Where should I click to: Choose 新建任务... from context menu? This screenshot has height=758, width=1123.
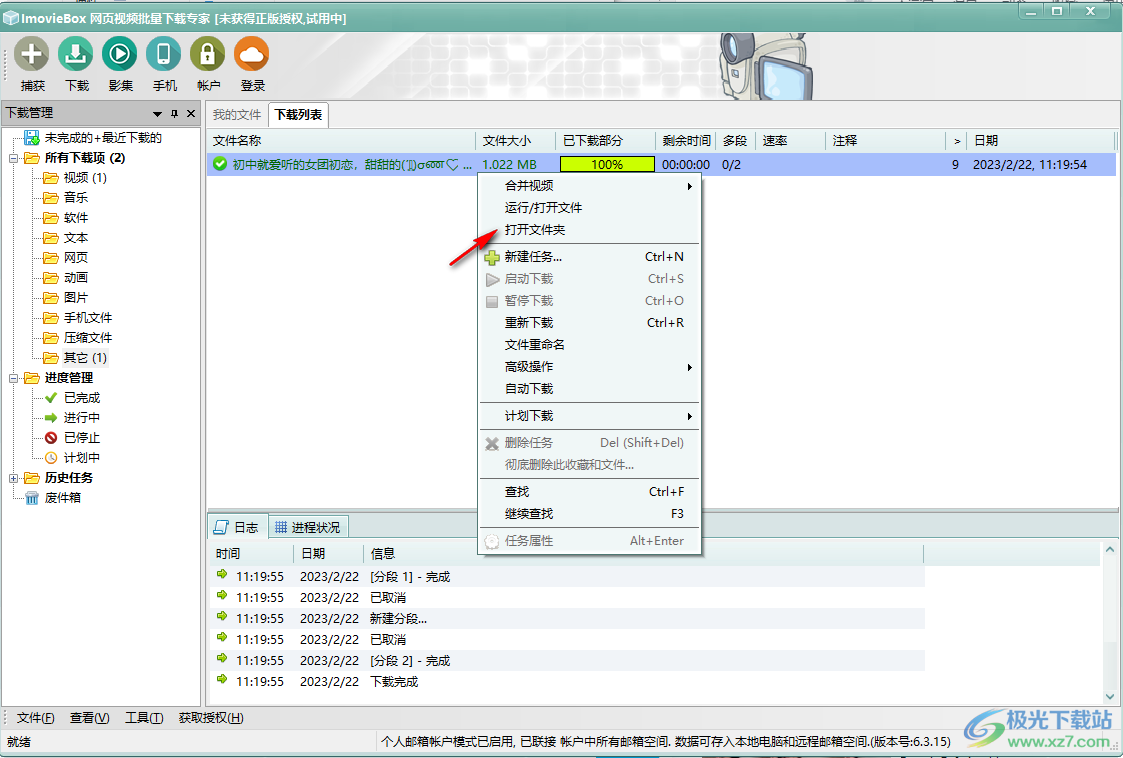(x=589, y=256)
